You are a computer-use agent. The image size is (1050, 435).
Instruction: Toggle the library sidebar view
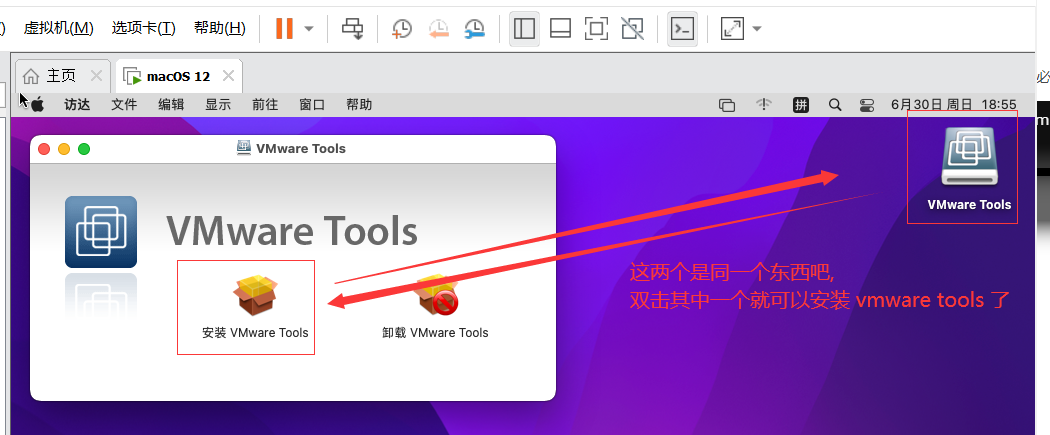coord(524,28)
